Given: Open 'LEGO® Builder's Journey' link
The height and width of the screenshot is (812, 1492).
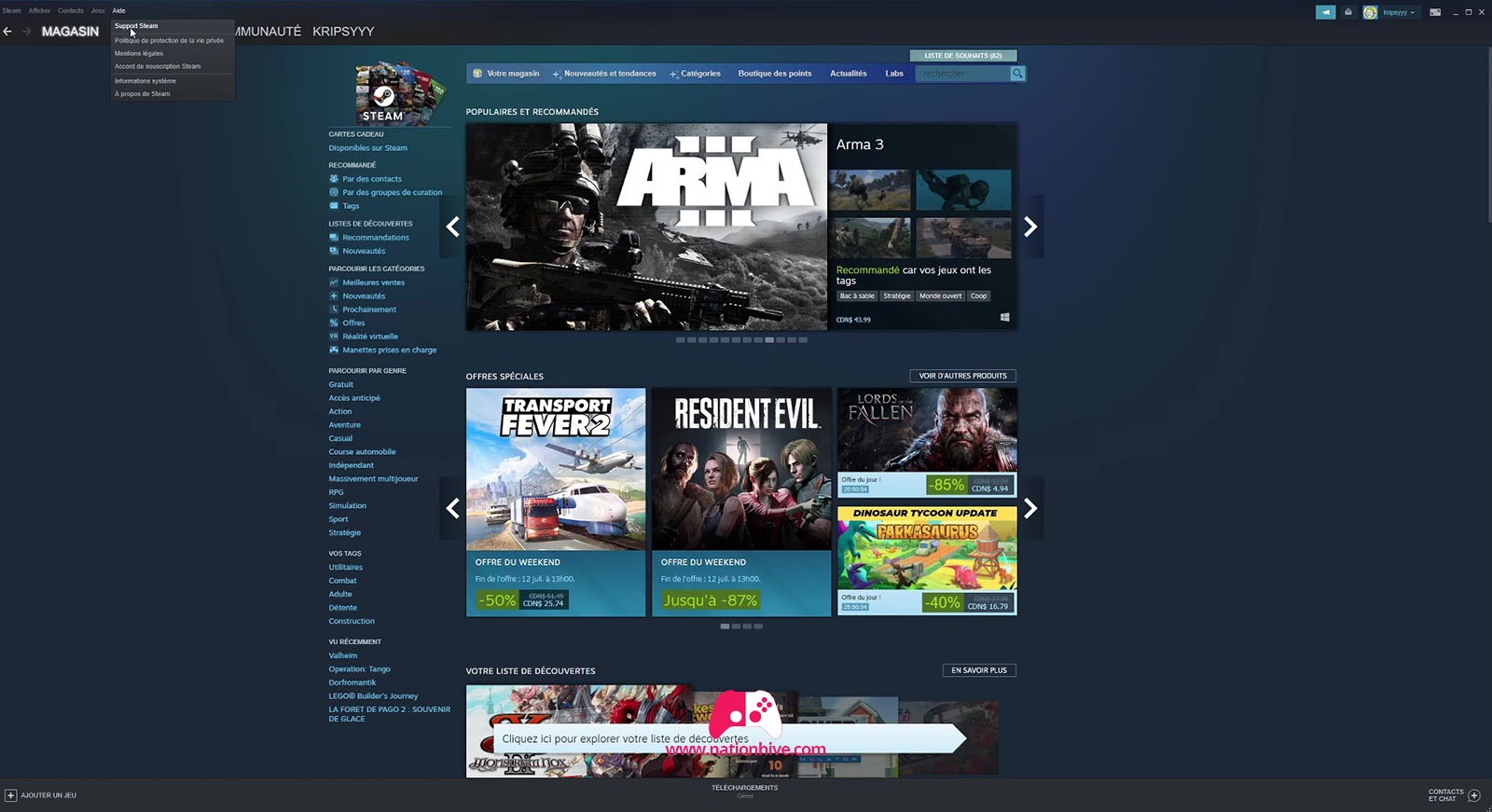Looking at the screenshot, I should pos(373,696).
